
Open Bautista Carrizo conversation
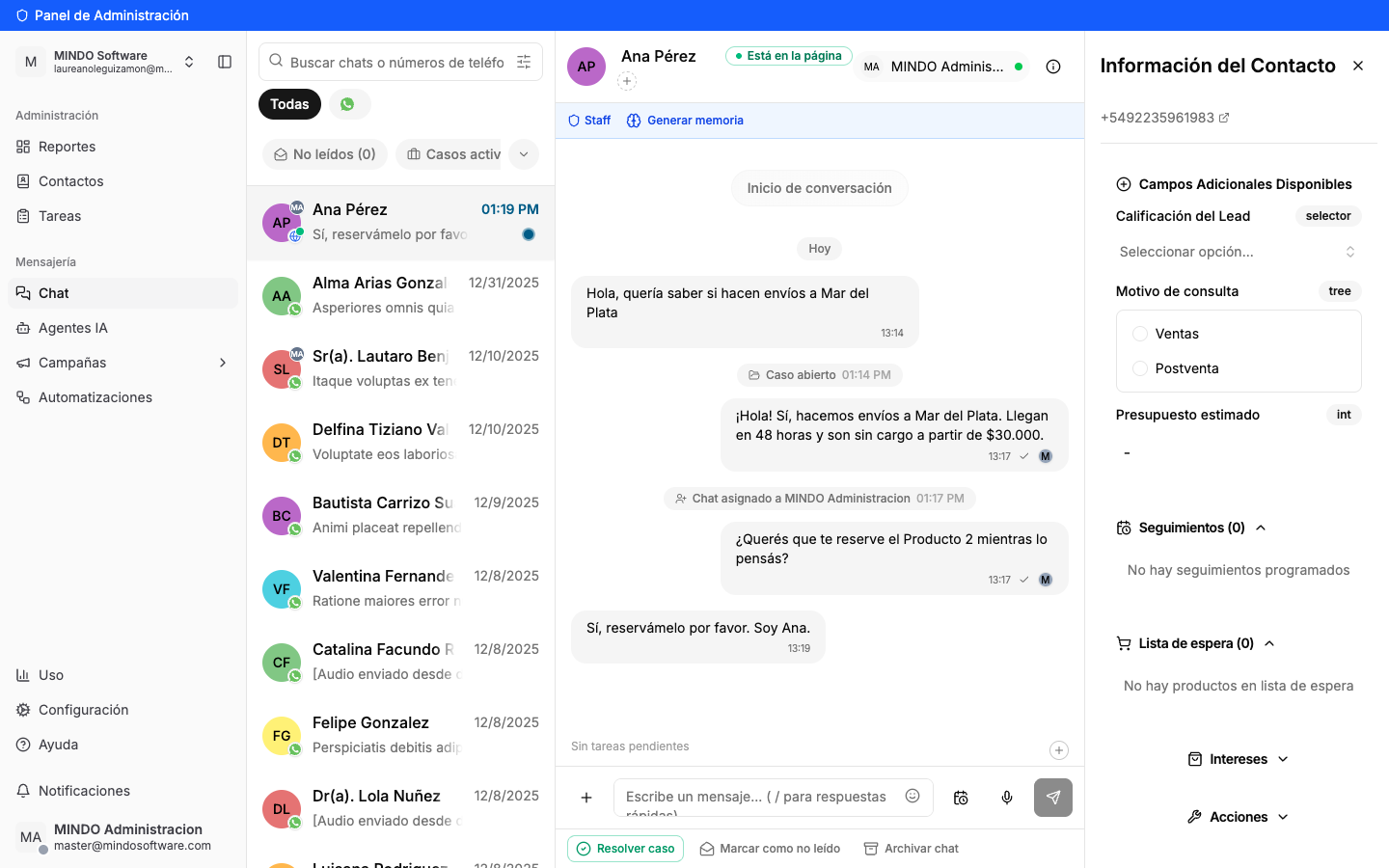coord(401,516)
